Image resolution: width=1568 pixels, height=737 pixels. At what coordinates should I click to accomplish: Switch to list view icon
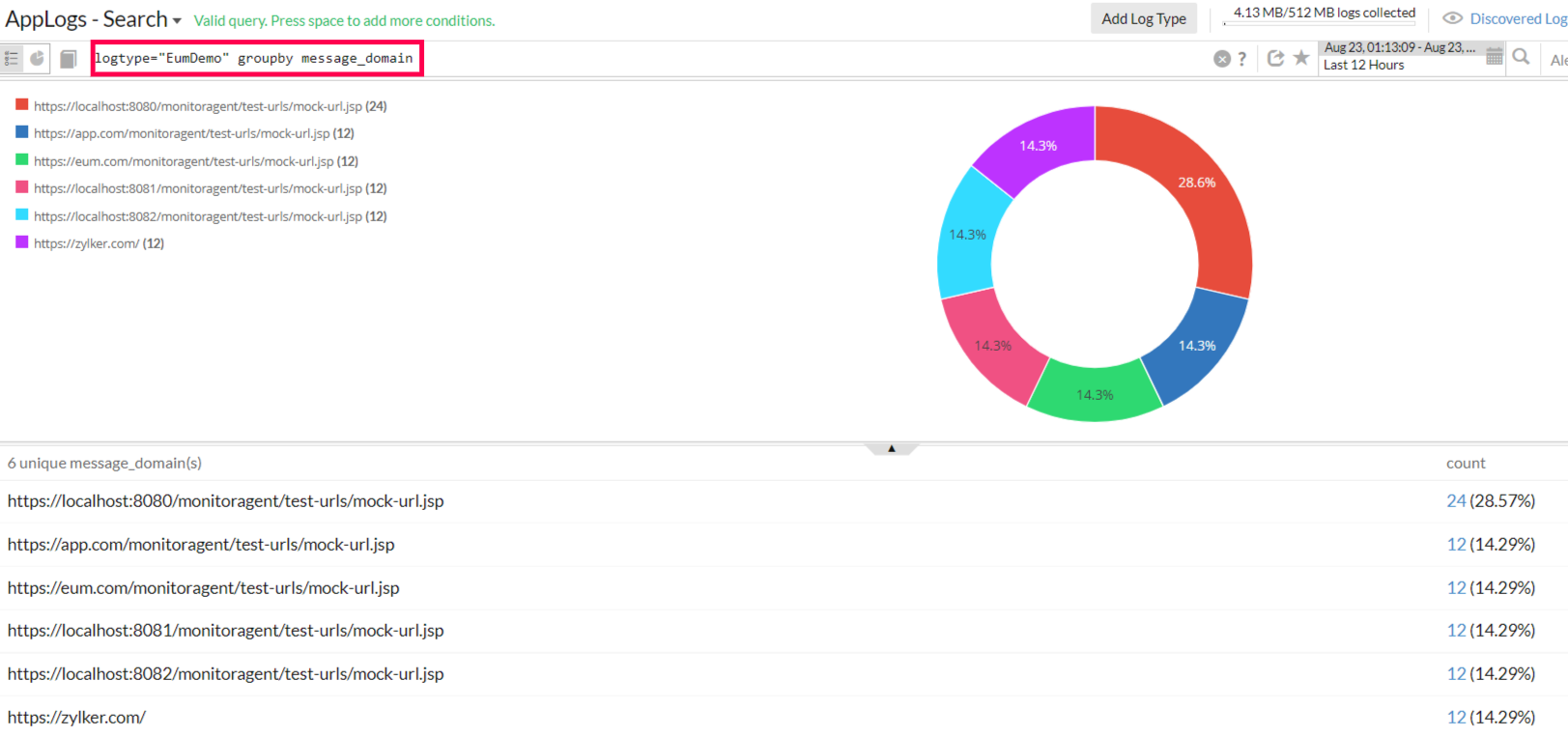coord(12,59)
